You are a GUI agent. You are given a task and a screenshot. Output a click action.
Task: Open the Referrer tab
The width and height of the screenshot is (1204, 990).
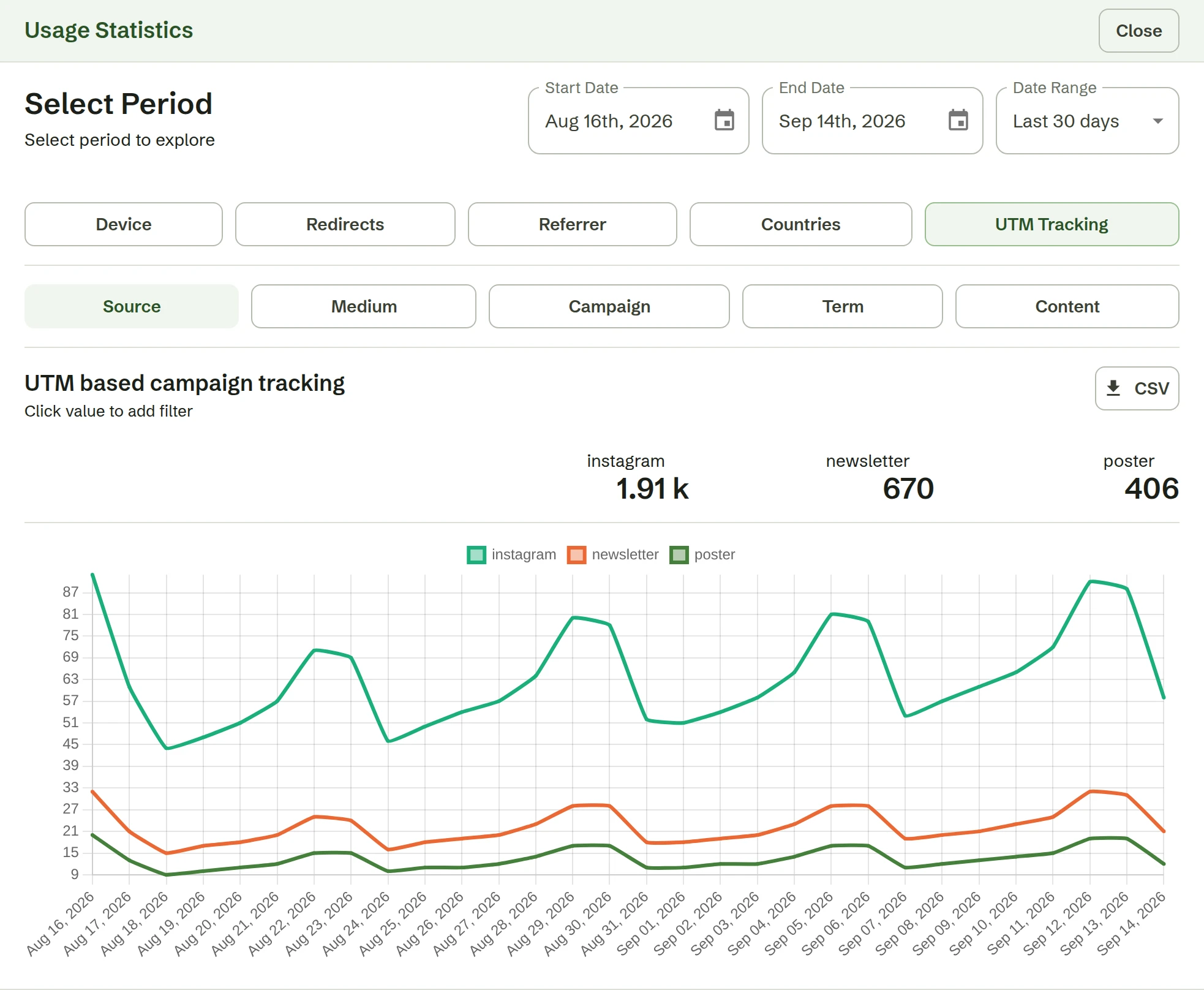tap(573, 224)
